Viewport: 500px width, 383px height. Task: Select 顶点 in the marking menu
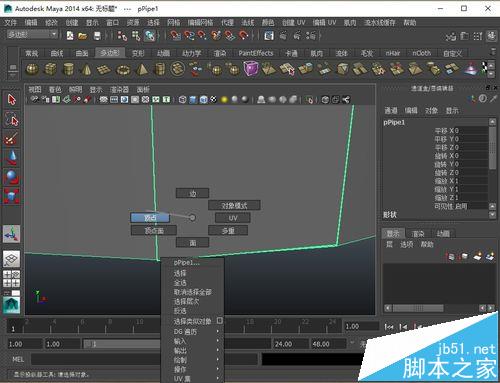point(150,218)
